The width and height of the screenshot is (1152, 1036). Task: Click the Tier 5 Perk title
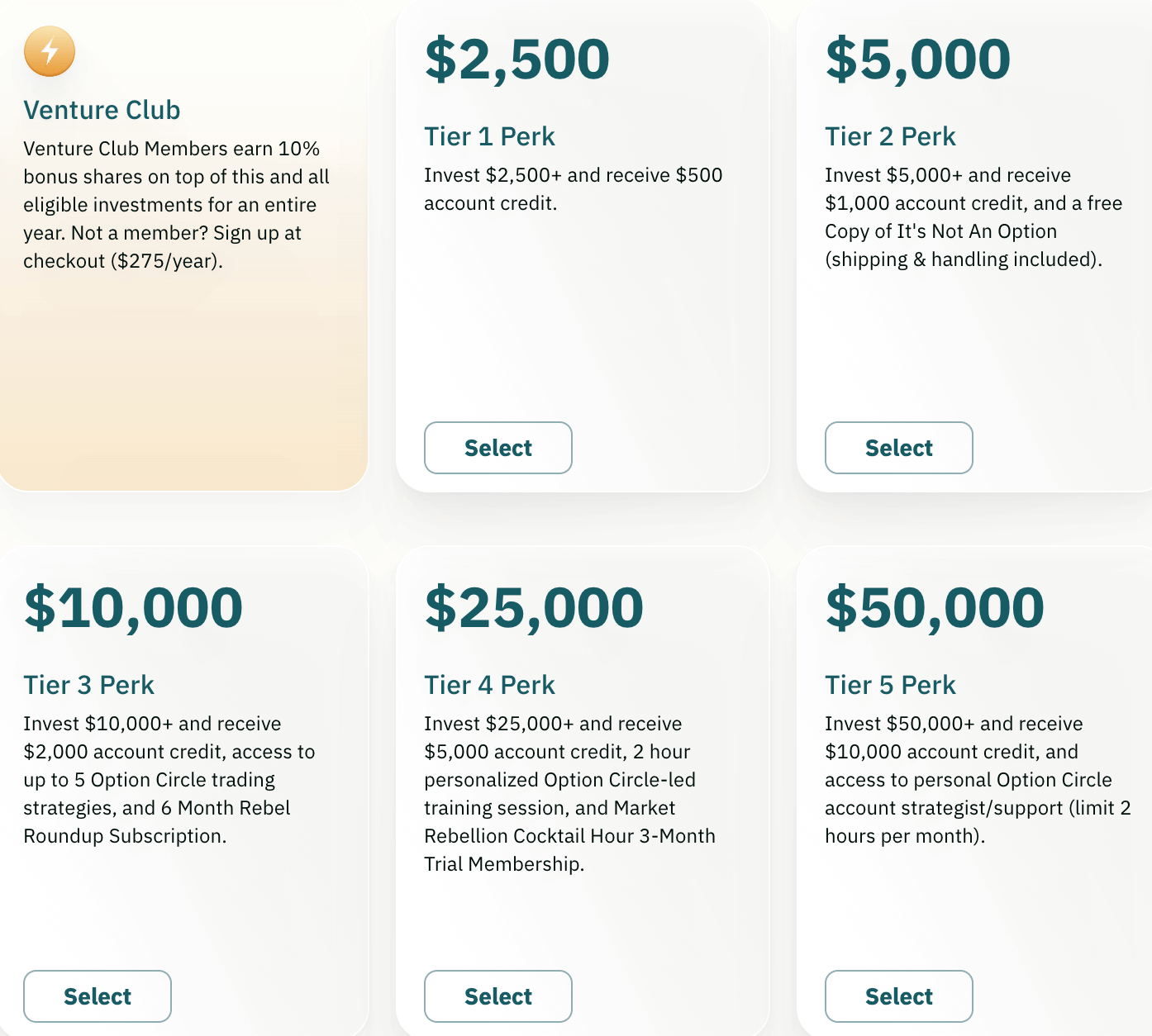point(890,685)
